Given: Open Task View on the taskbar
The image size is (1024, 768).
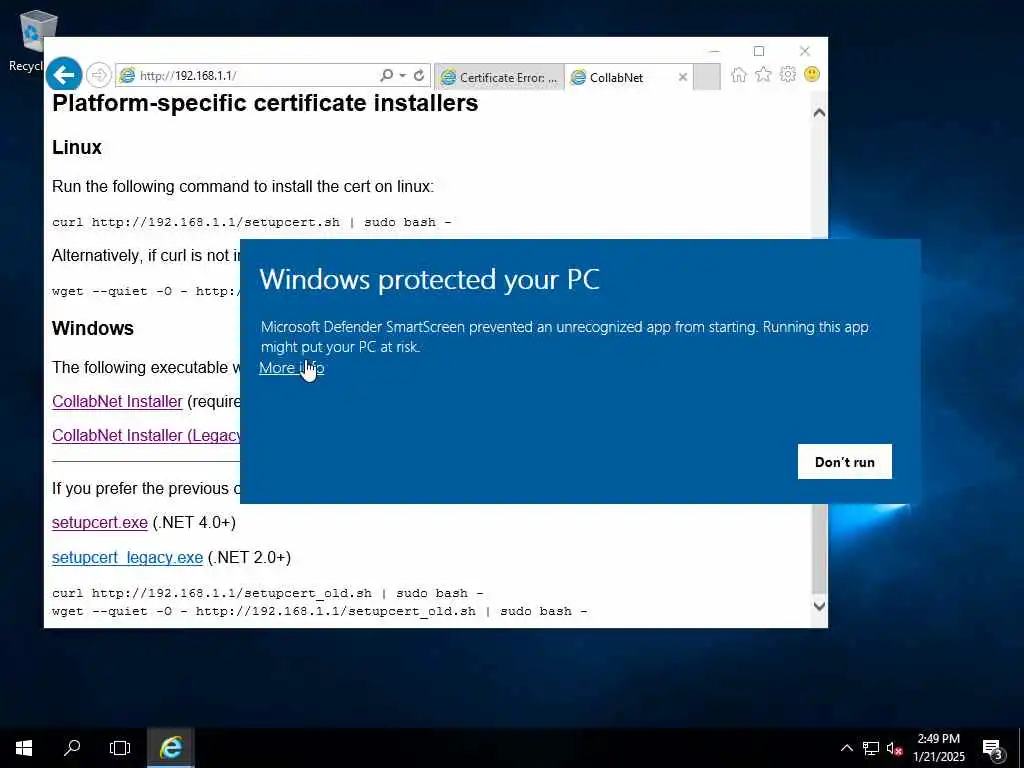Looking at the screenshot, I should pos(120,748).
